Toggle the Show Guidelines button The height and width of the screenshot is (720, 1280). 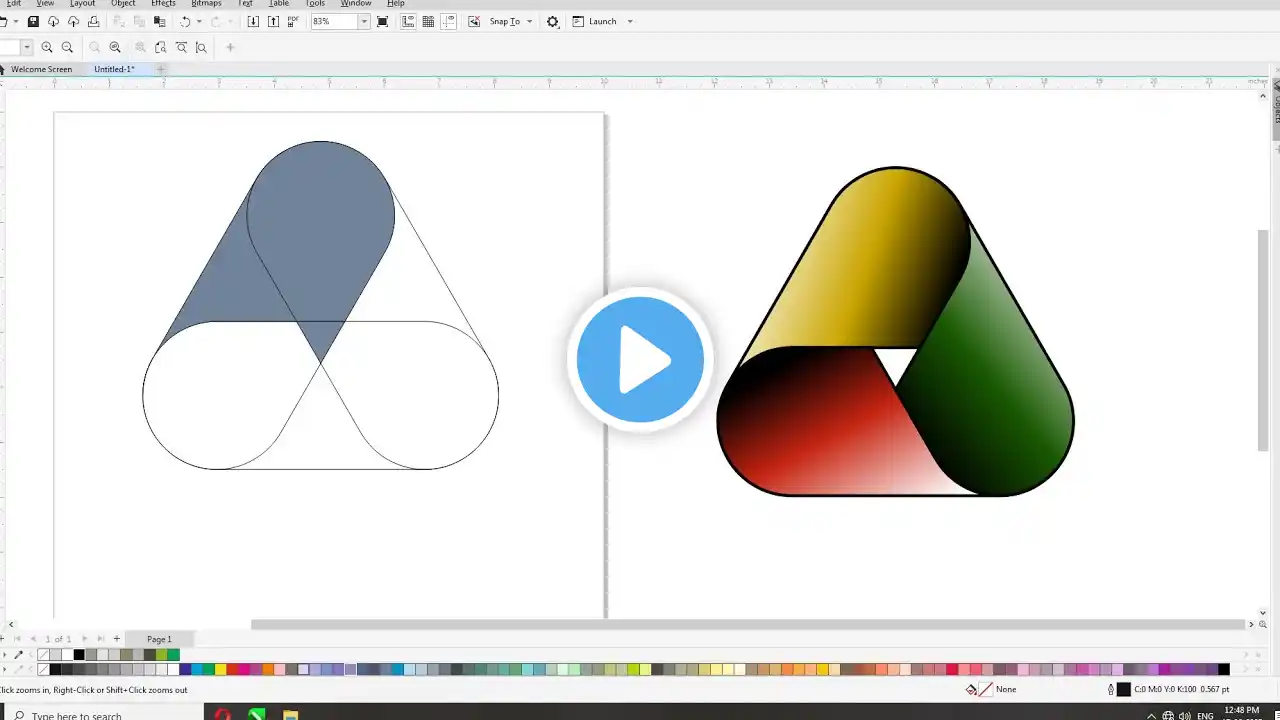click(x=448, y=21)
